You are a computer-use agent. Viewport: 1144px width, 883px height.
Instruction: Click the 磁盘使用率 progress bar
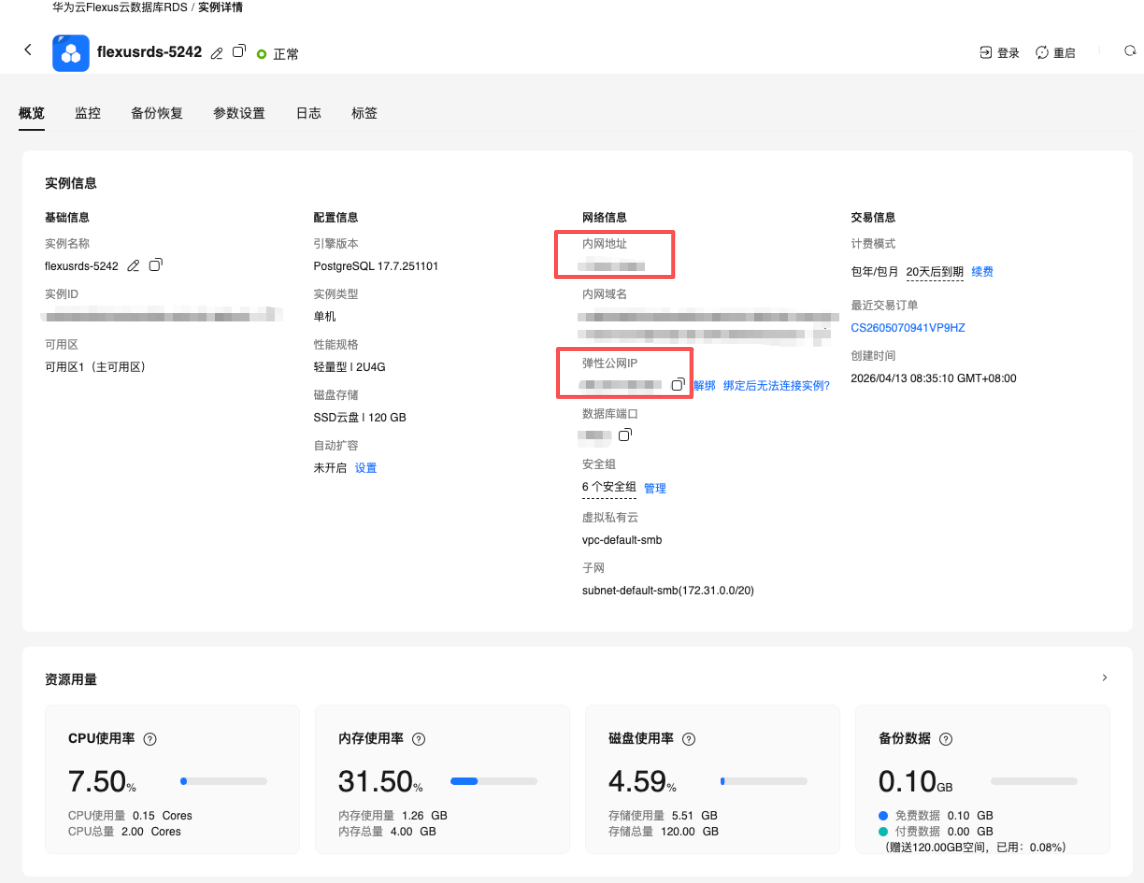point(764,781)
